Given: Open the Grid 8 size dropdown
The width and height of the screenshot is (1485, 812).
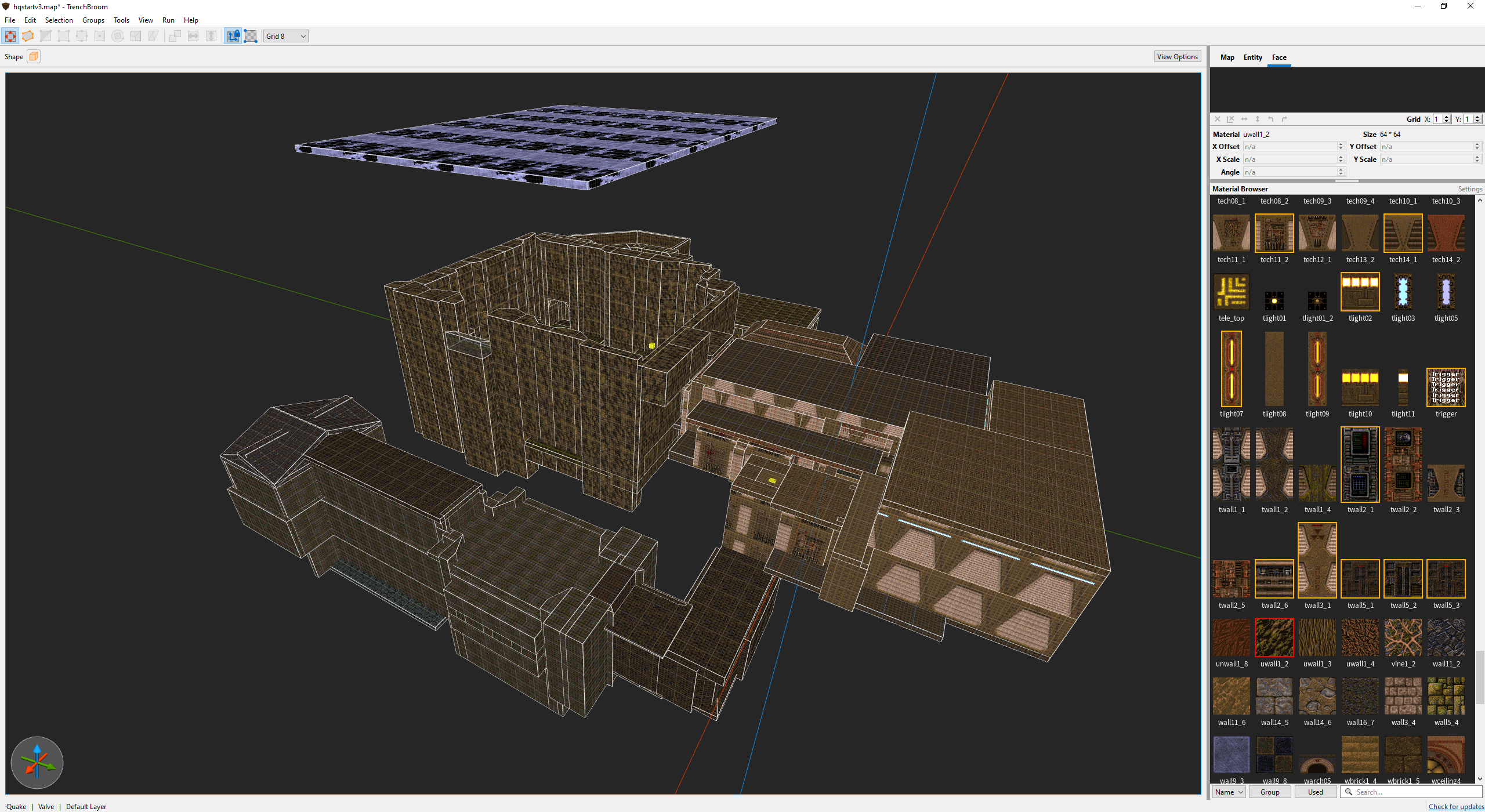Looking at the screenshot, I should 285,36.
